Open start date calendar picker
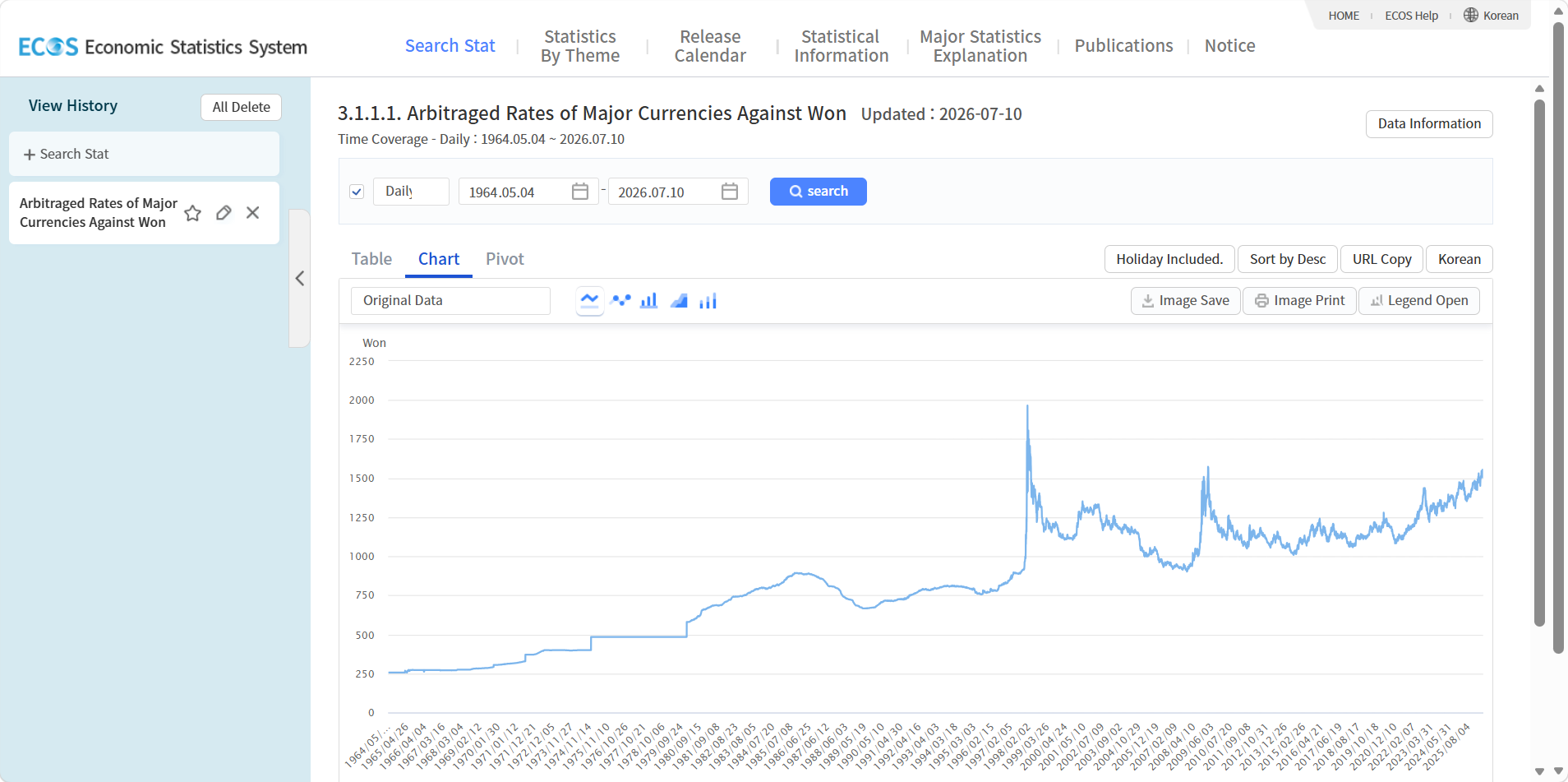This screenshot has height=782, width=1568. (x=580, y=192)
